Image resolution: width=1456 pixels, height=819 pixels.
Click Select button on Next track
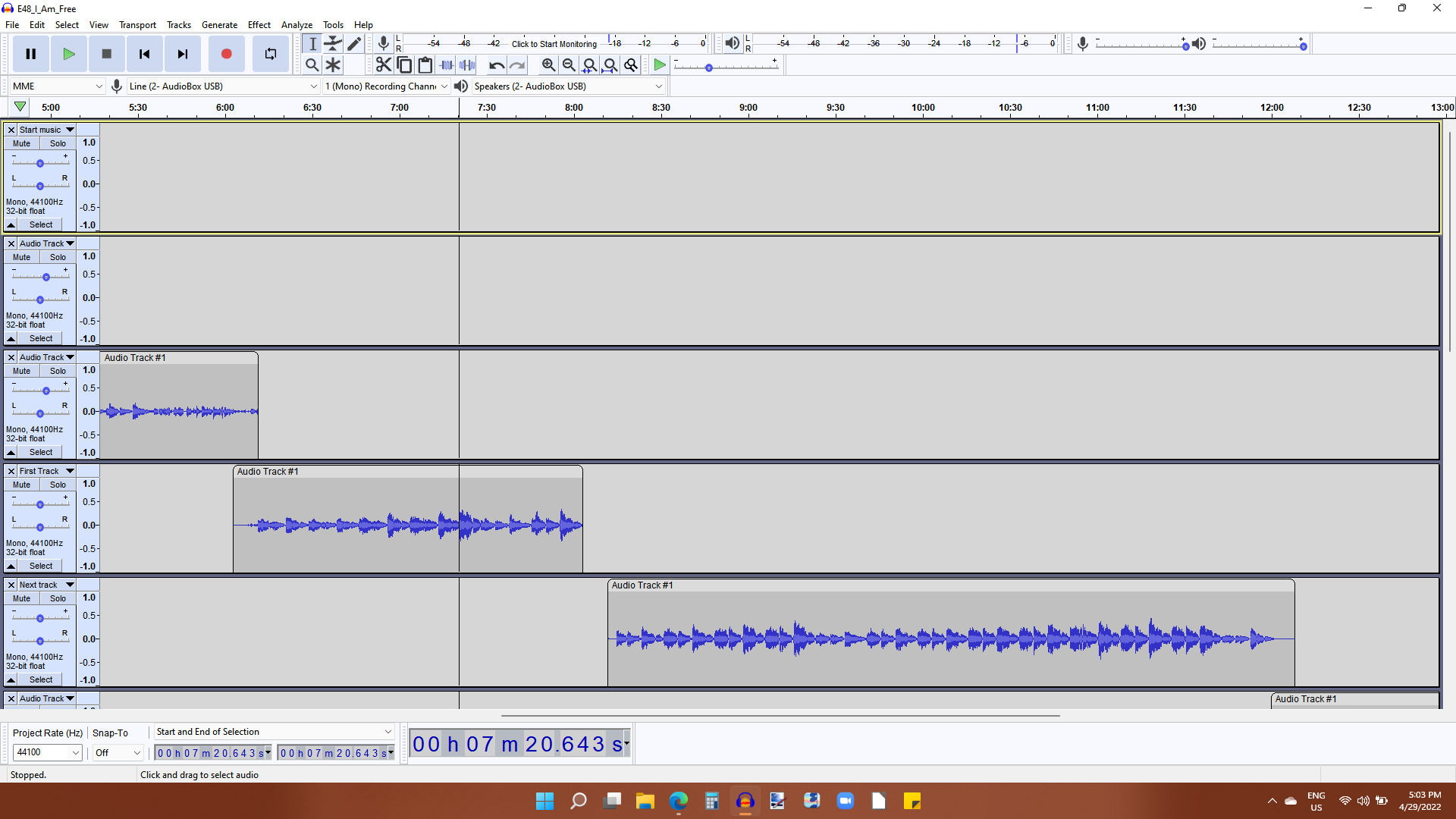[41, 679]
